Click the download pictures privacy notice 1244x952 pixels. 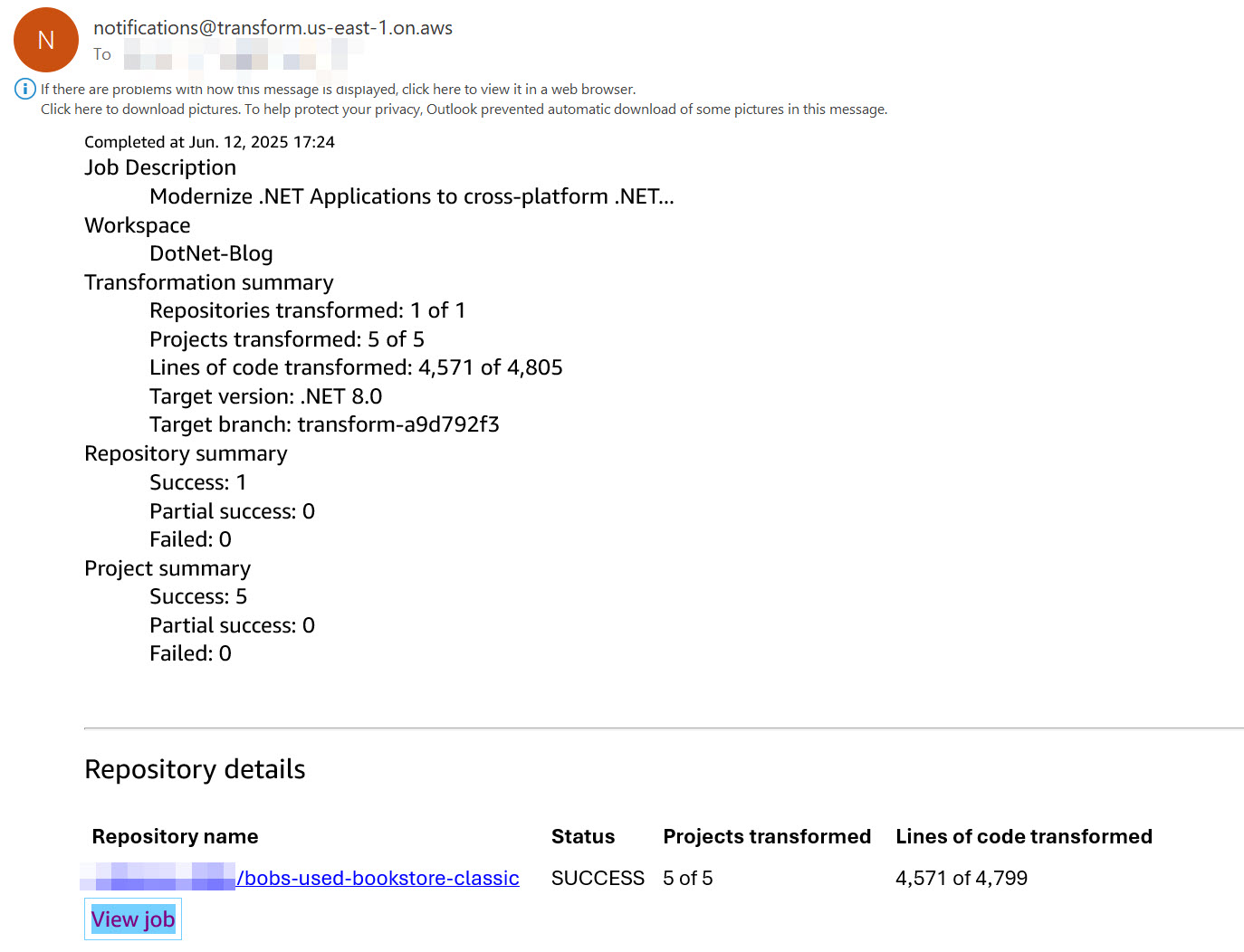(464, 109)
